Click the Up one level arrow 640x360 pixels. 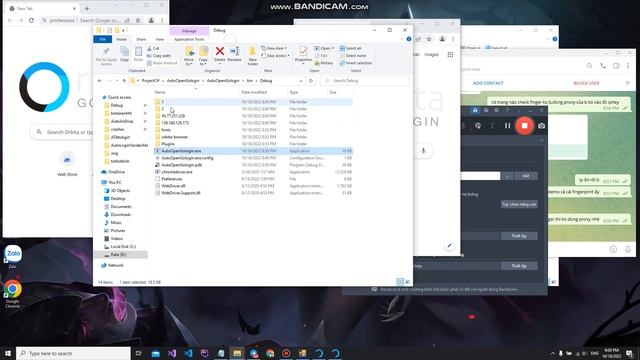(x=124, y=81)
